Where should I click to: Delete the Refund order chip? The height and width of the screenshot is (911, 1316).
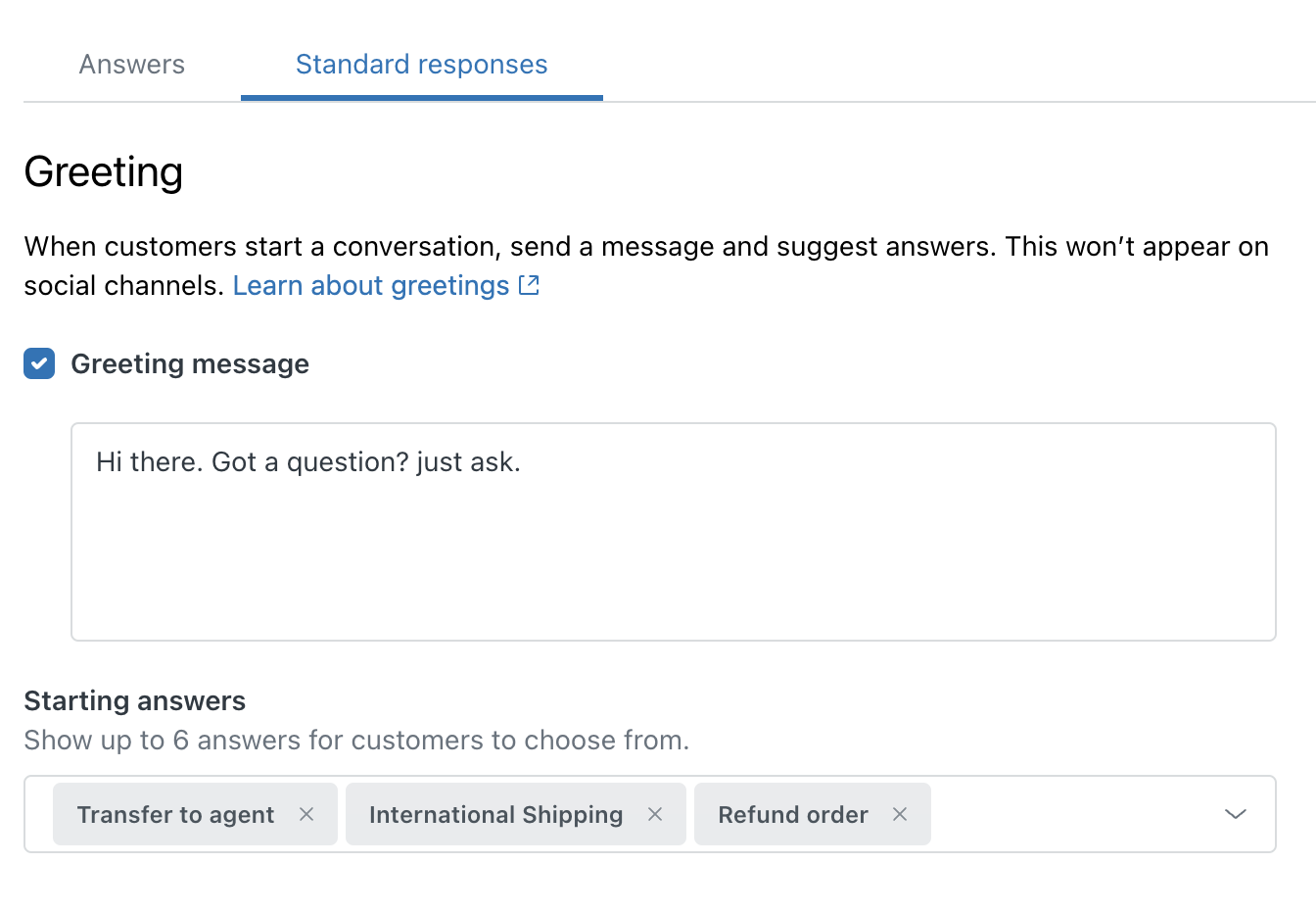click(900, 814)
